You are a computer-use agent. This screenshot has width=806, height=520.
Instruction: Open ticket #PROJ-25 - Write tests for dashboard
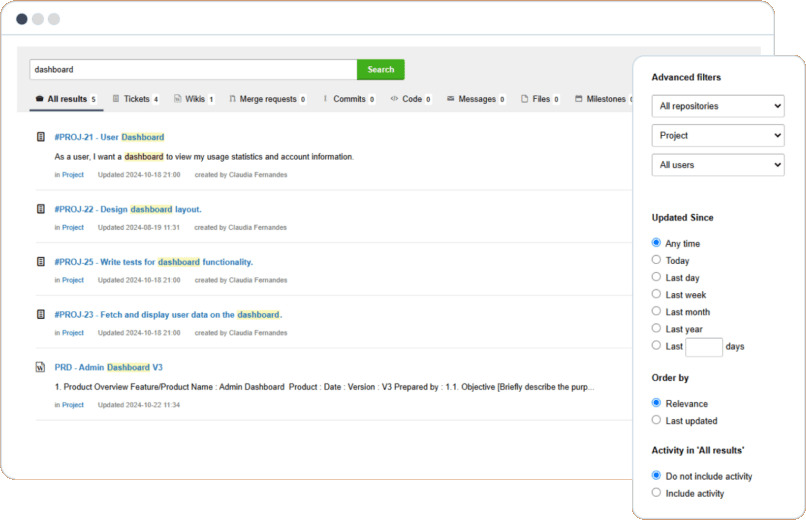[x=154, y=262]
